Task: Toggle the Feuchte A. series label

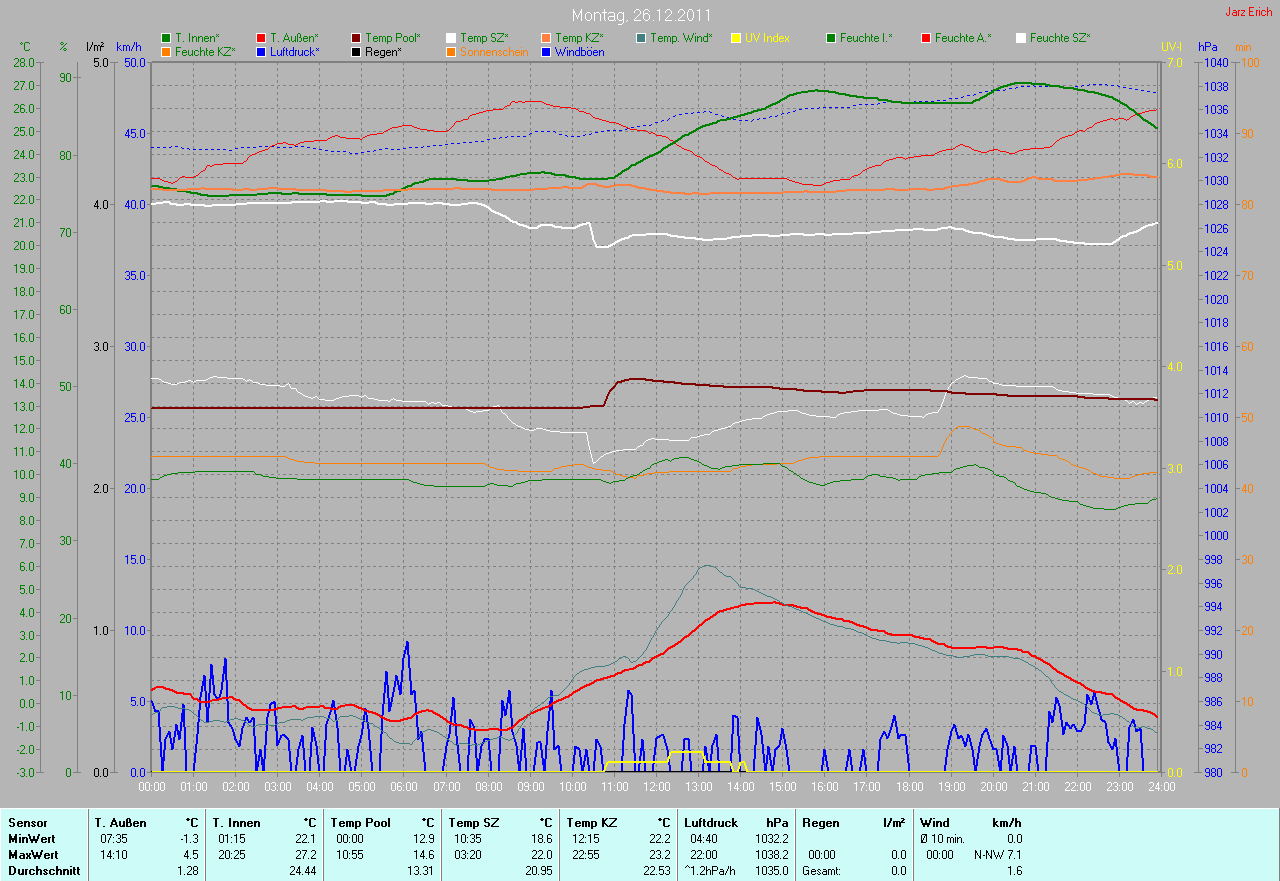Action: point(961,38)
